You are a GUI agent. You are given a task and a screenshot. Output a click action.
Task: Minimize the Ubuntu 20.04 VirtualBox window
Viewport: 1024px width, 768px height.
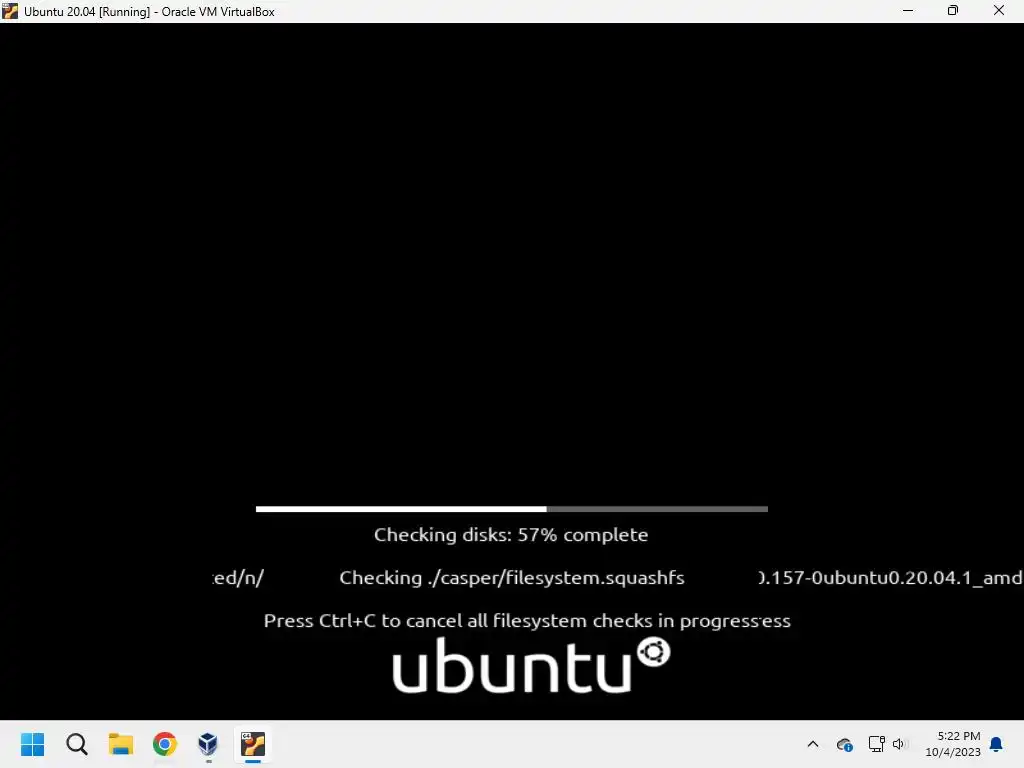click(908, 10)
